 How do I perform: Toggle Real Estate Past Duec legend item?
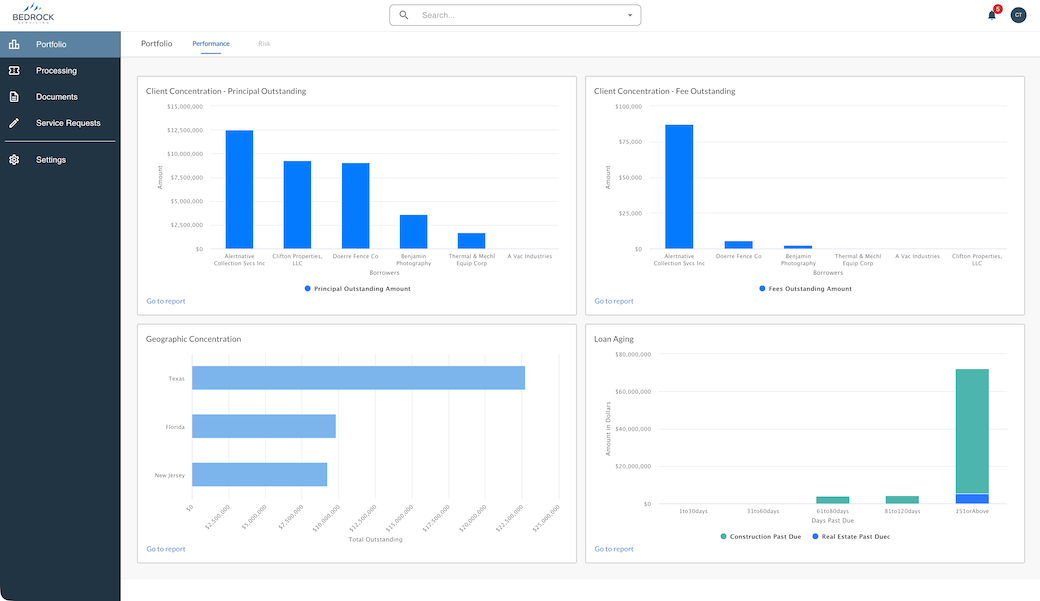[851, 537]
